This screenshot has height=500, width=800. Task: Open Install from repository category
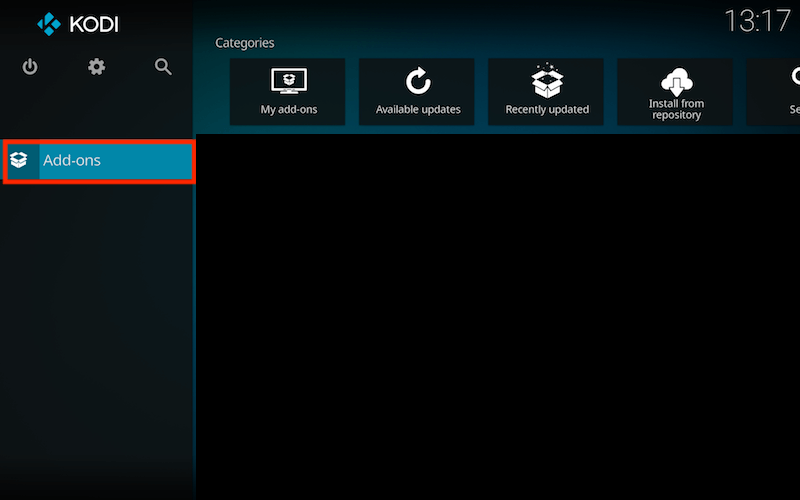coord(675,92)
